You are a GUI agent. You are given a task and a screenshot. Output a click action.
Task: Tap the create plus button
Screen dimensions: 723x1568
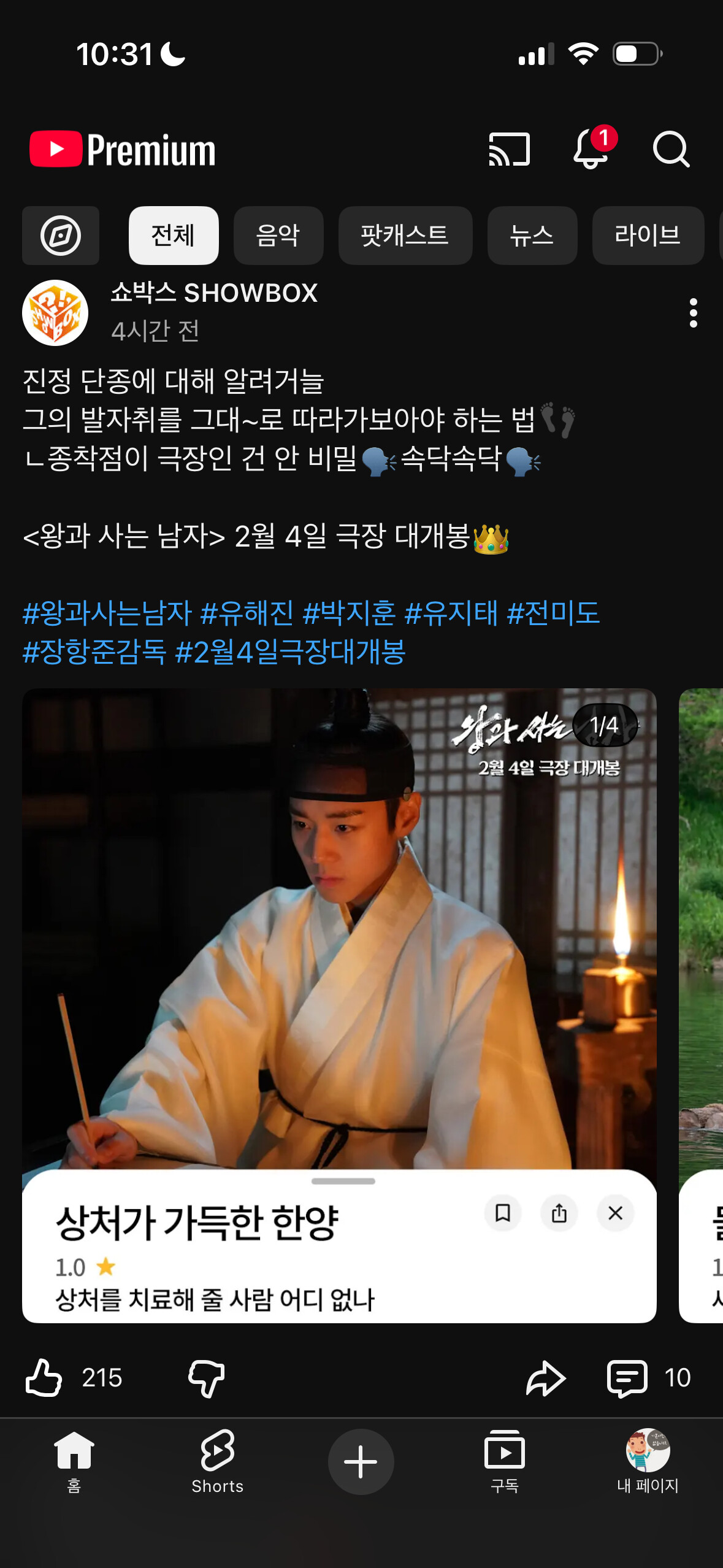[x=361, y=1461]
